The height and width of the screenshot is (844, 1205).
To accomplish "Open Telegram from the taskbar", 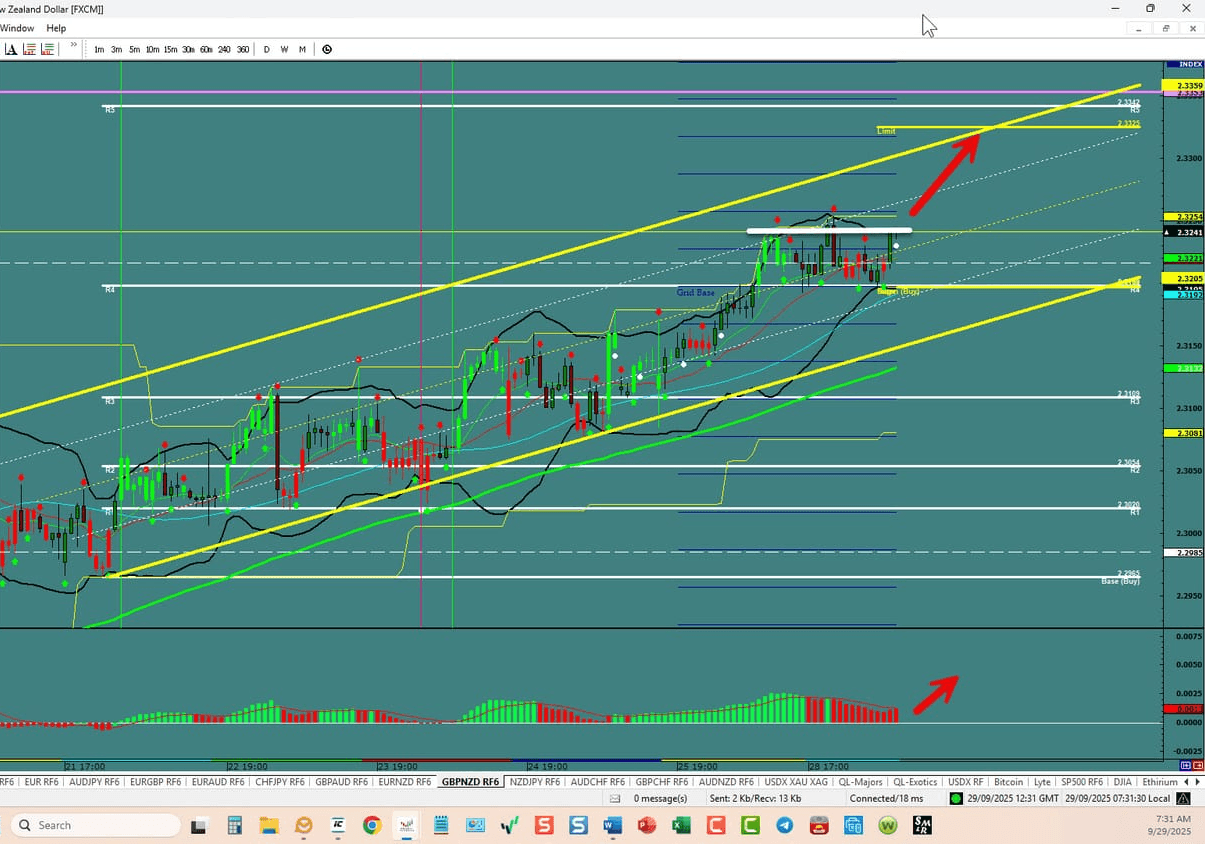I will tap(786, 825).
